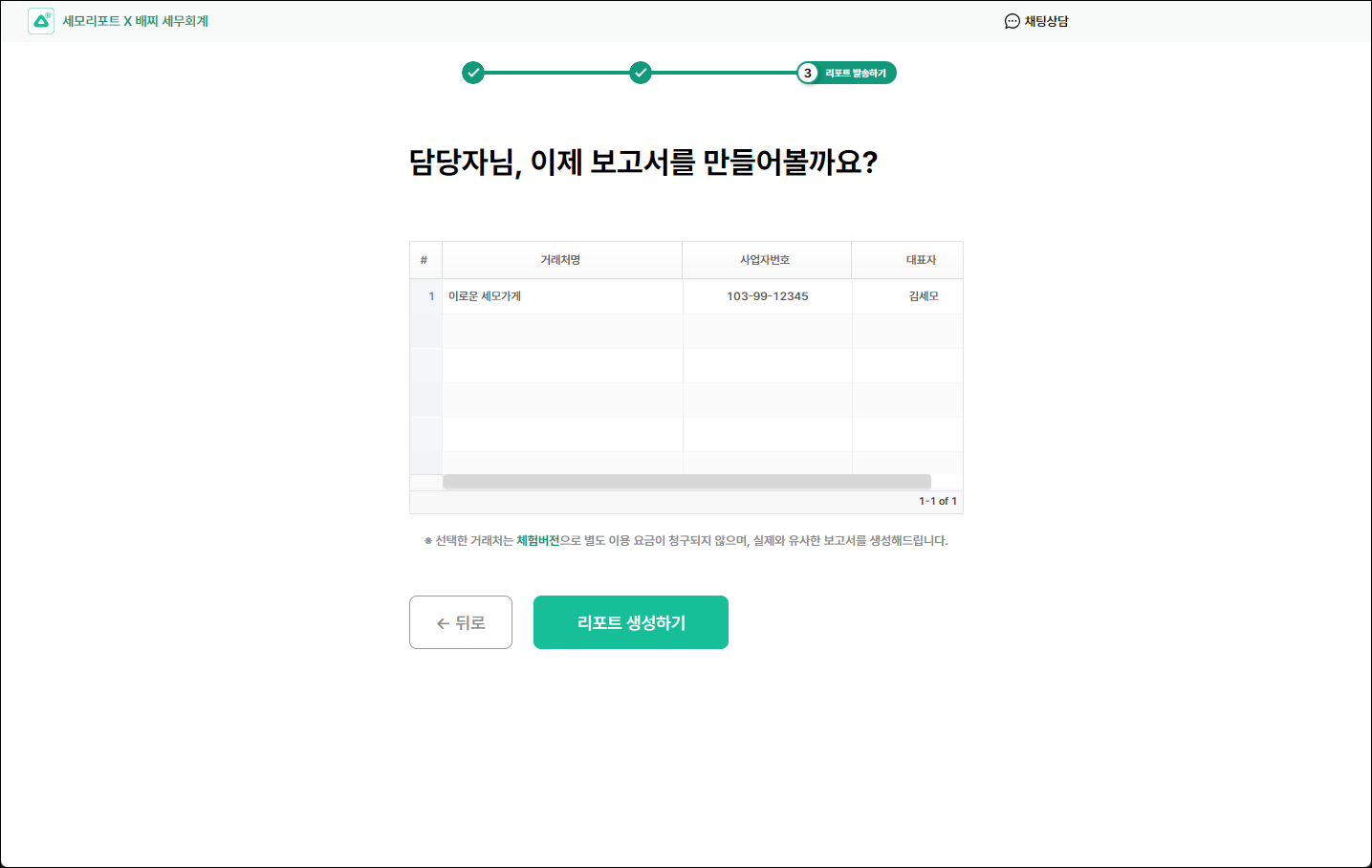1372x868 pixels.
Task: Click the step 3 number circle
Action: 808,73
